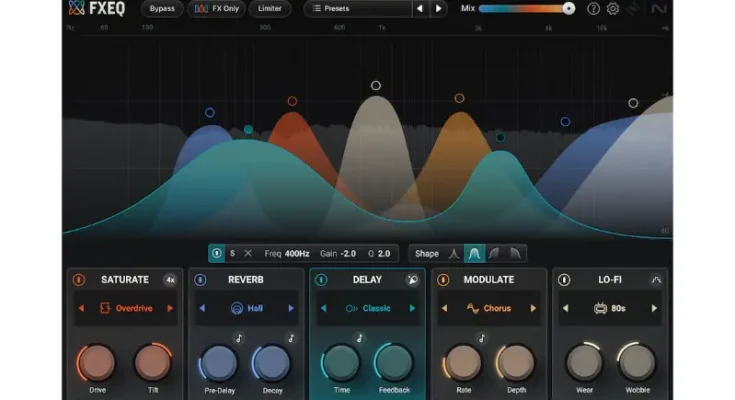Click the Mix slider handle
Image resolution: width=735 pixels, height=400 pixels.
pos(569,9)
